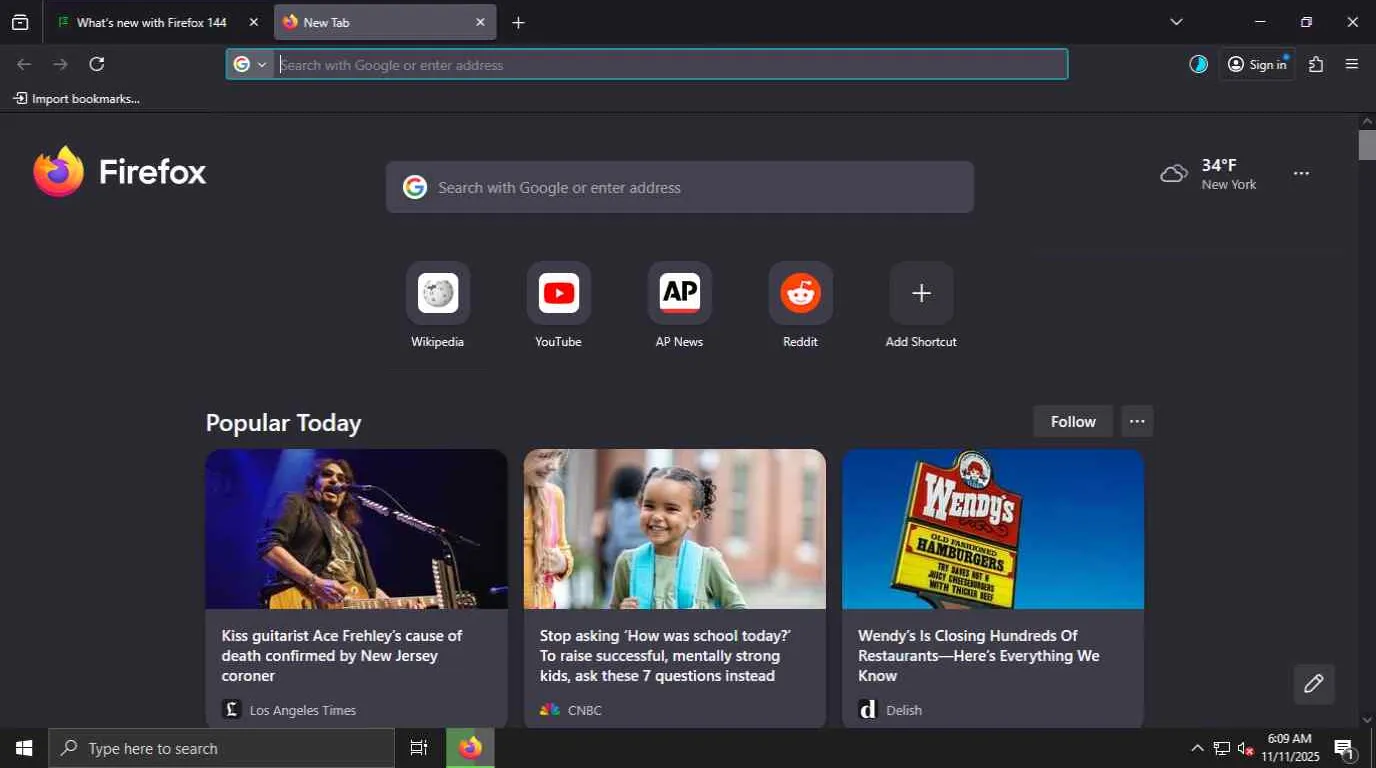Open the smiling schoolchild story image
The height and width of the screenshot is (768, 1376).
675,529
